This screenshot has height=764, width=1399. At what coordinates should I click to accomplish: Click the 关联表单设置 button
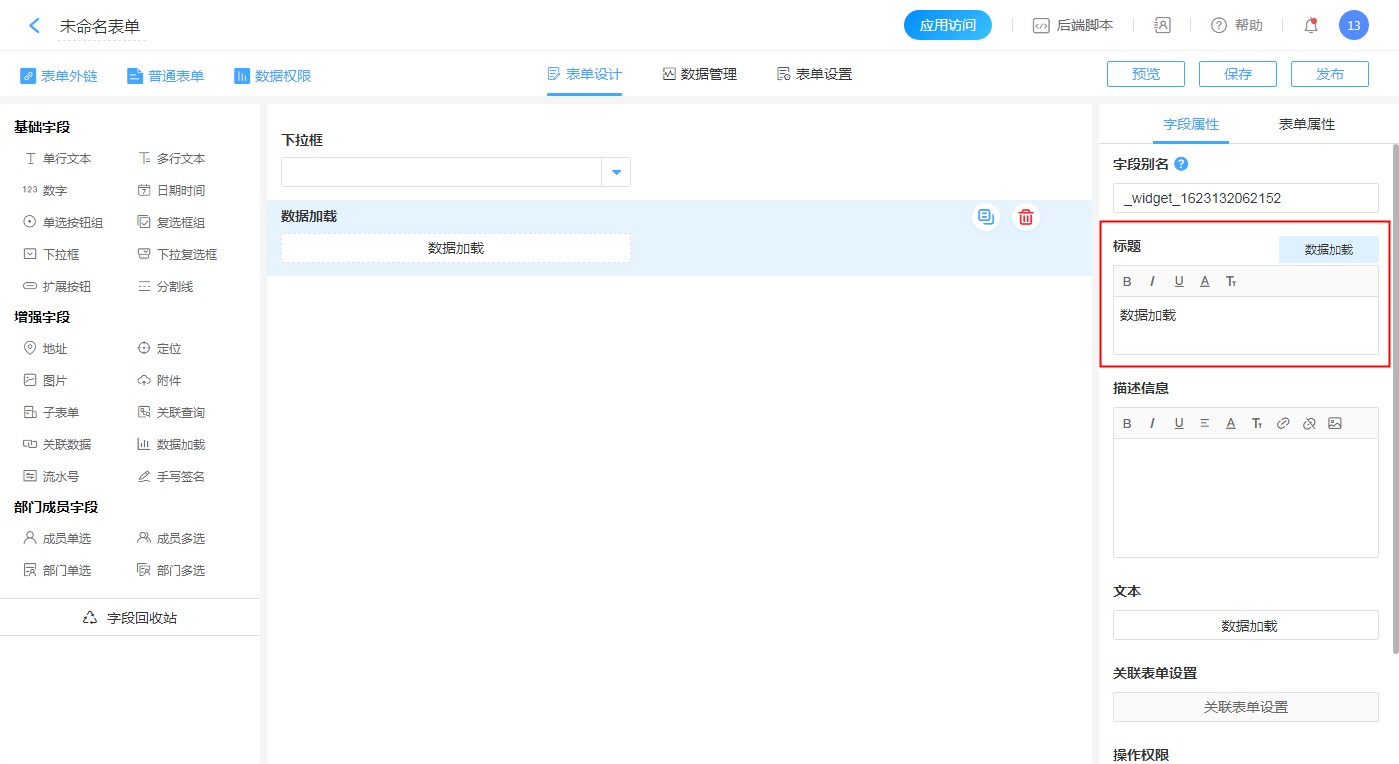pyautogui.click(x=1245, y=707)
